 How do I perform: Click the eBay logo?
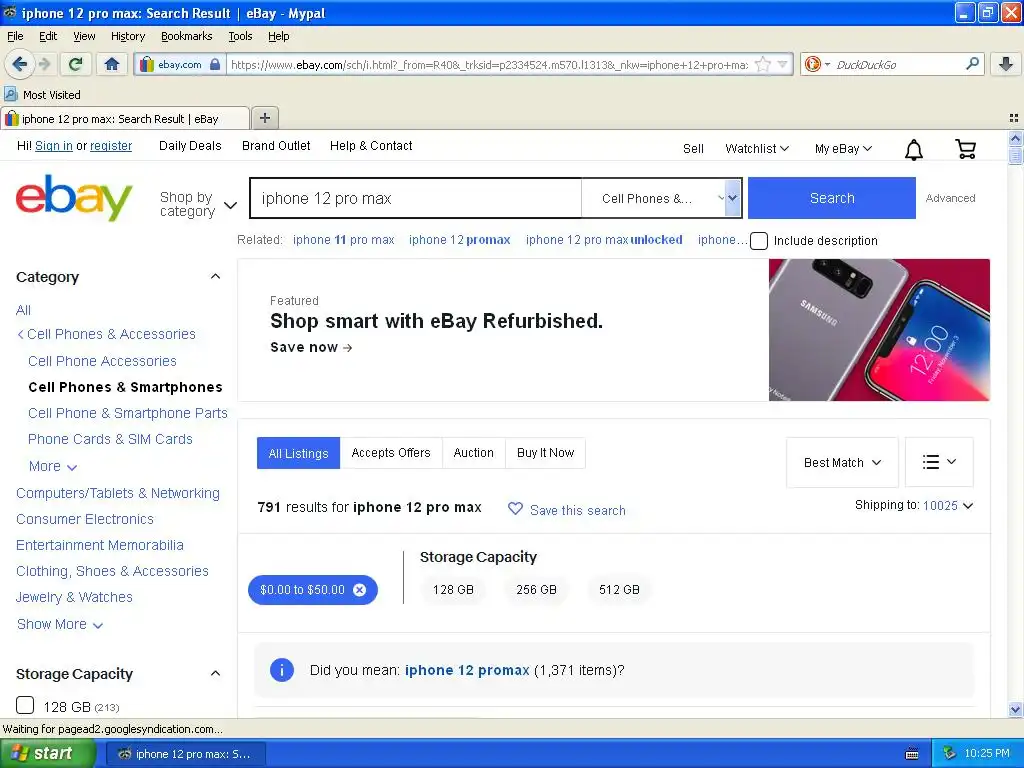tap(74, 198)
